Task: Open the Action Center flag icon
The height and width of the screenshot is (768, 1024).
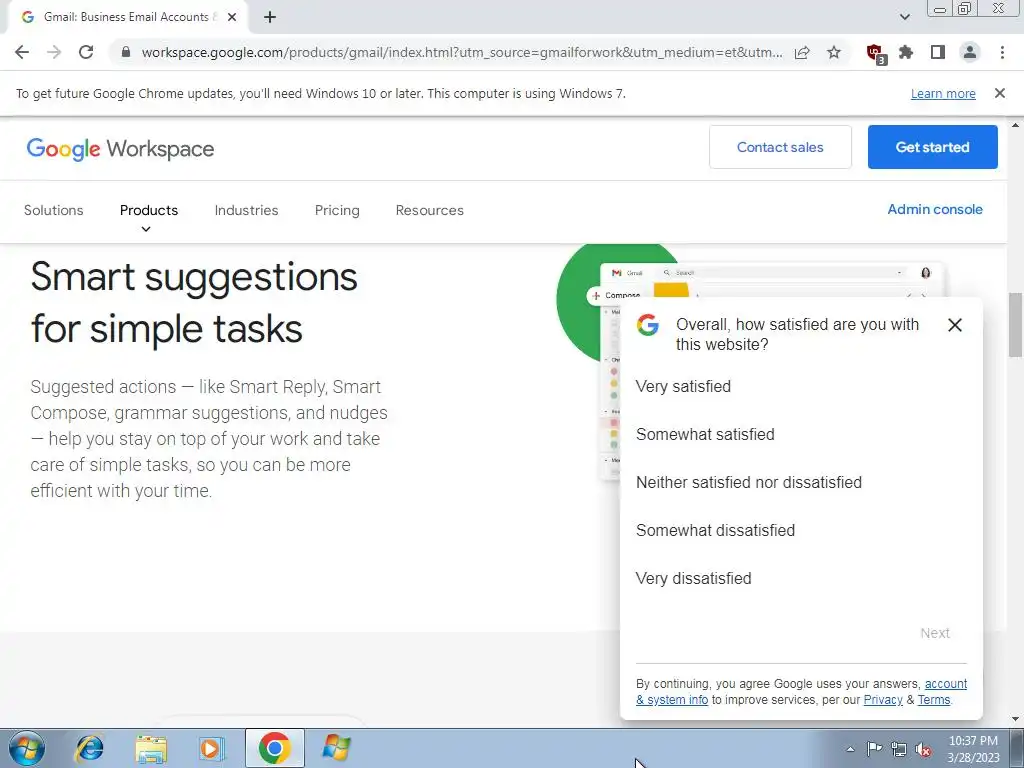Action: click(874, 749)
